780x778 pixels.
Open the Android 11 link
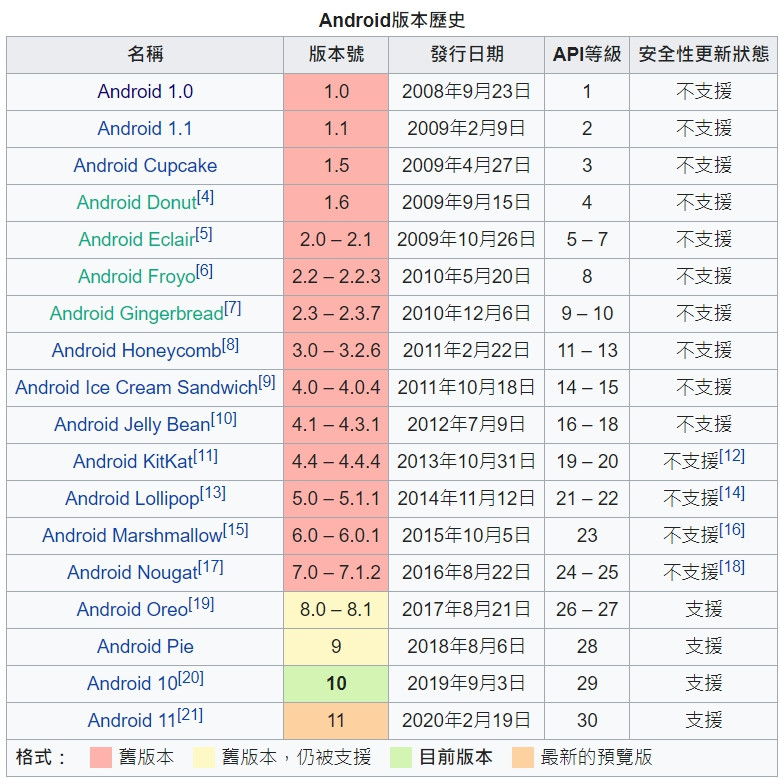pos(132,720)
